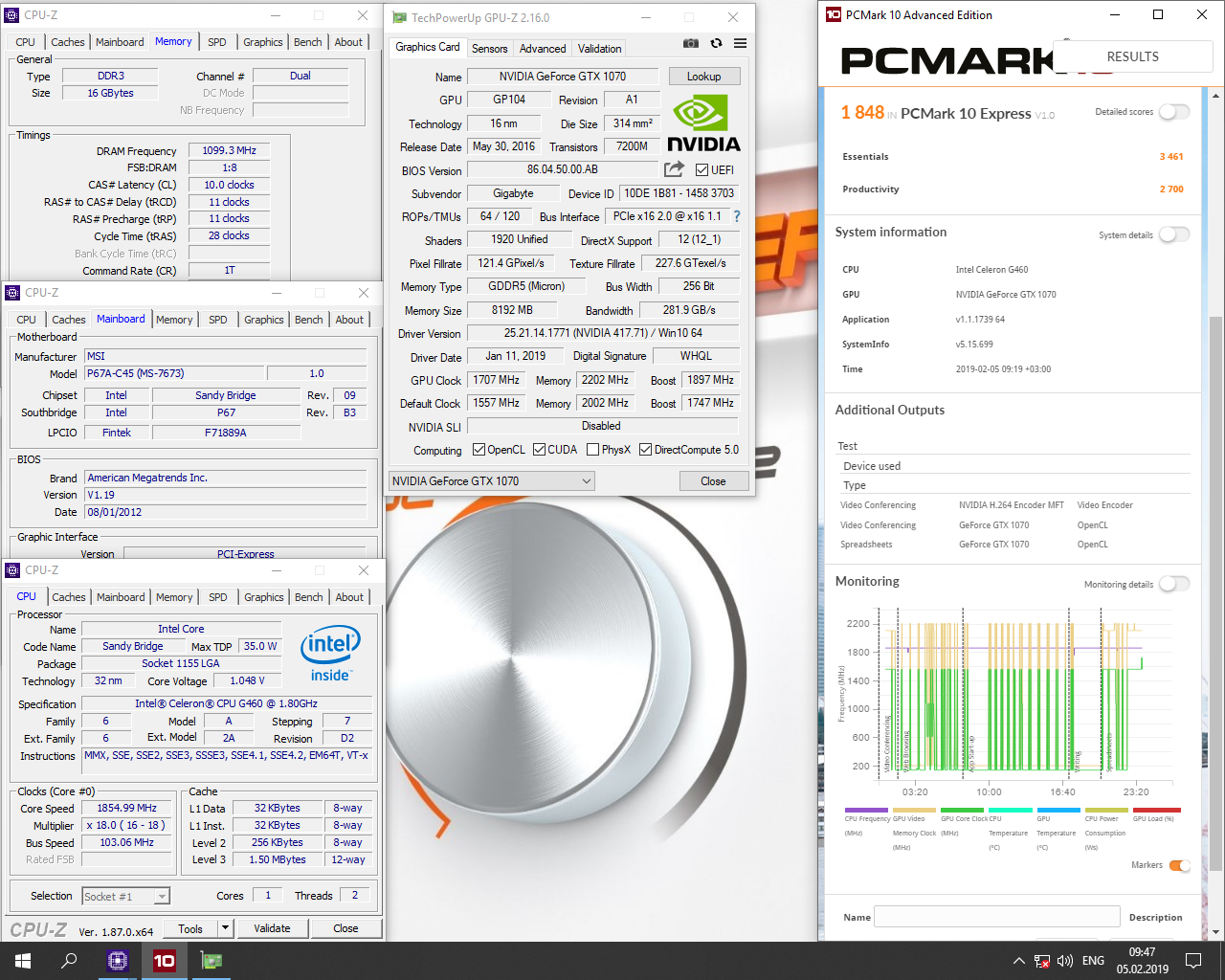This screenshot has height=980, width=1225.
Task: Click the green GPU Core Clock legend swatch
Action: (x=963, y=810)
